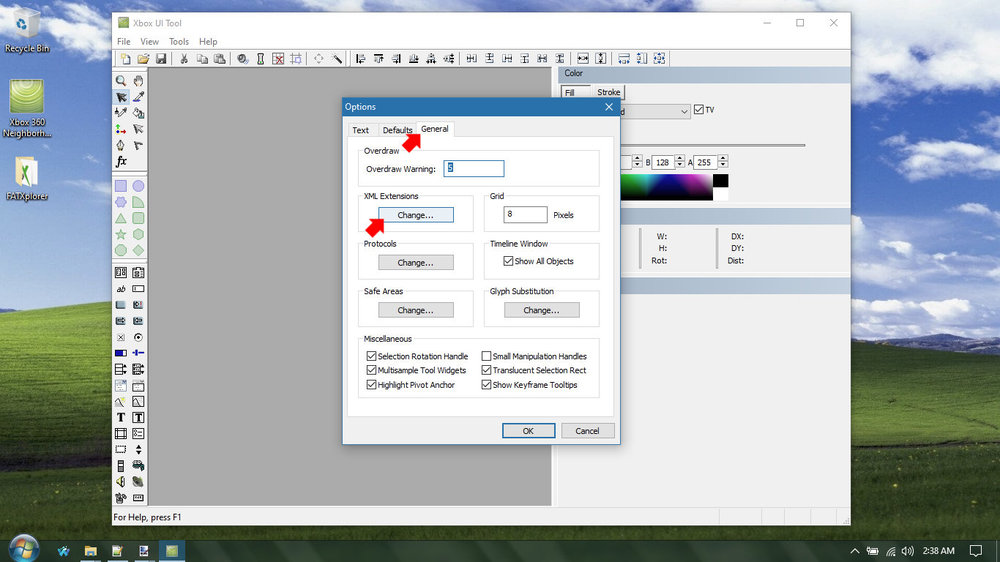The image size is (1000, 562).
Task: Select the Stroke tab in Color panel
Action: point(608,92)
